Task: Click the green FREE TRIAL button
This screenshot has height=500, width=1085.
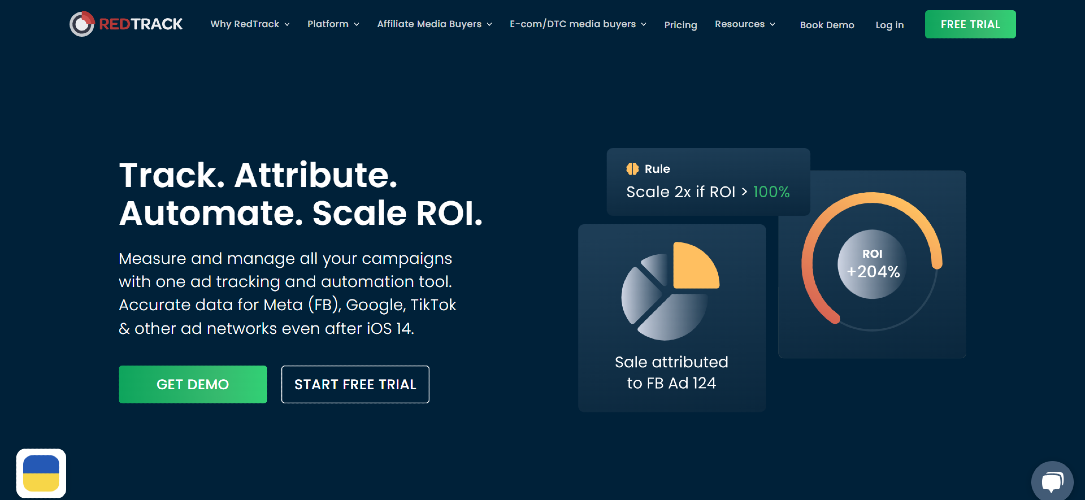Action: point(970,24)
